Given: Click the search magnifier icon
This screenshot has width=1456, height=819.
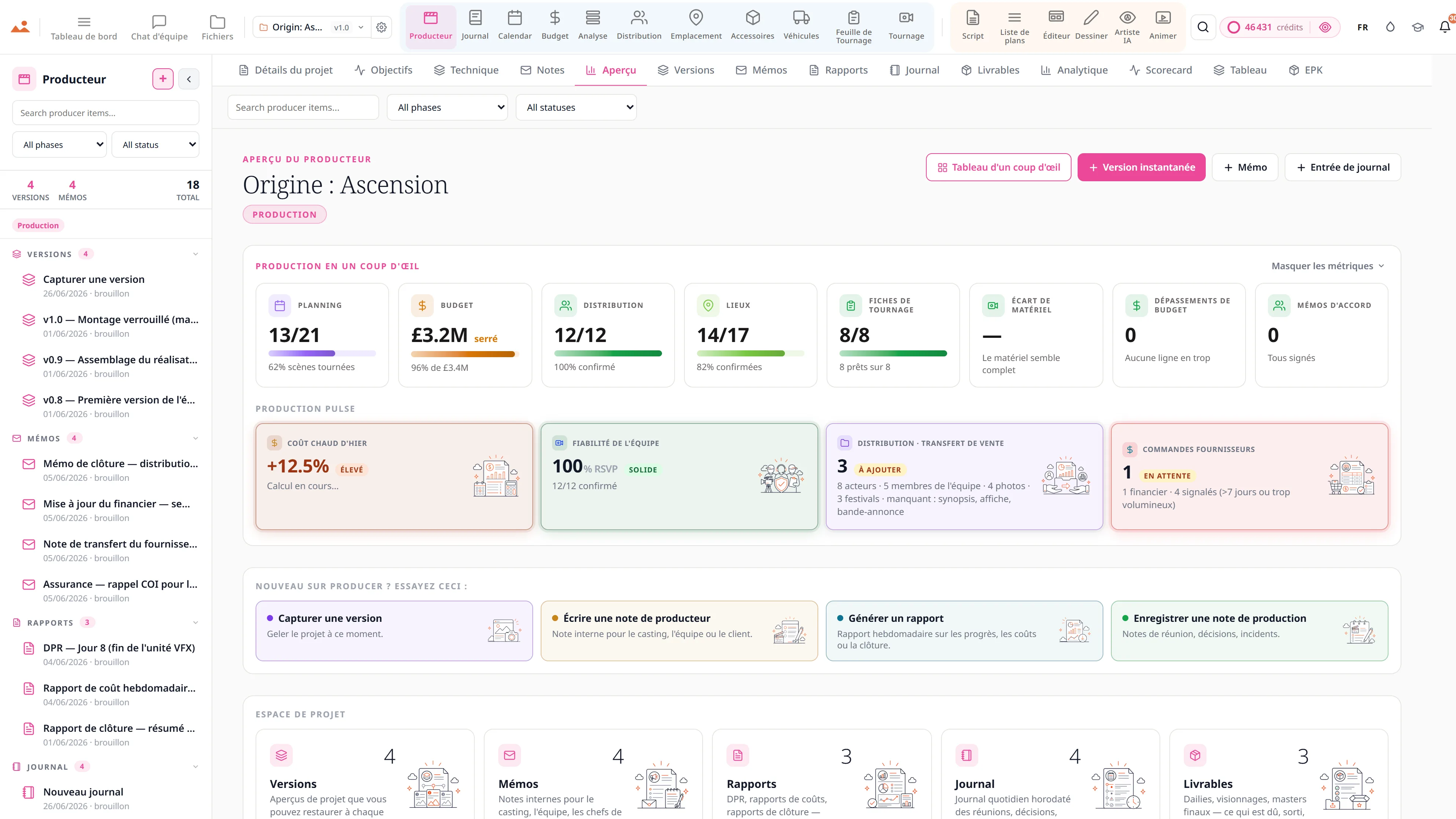Looking at the screenshot, I should tap(1203, 27).
